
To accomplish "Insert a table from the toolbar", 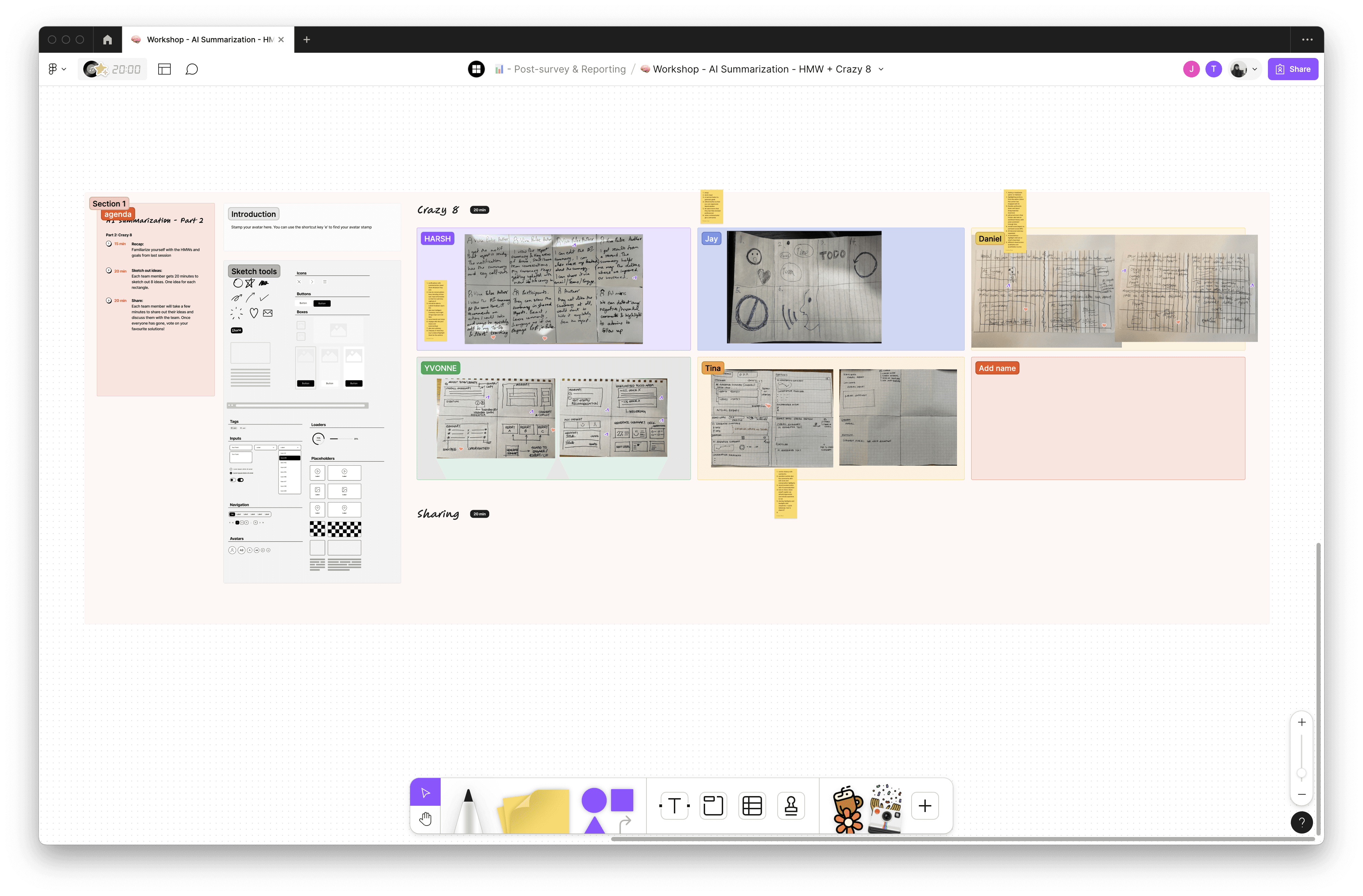I will coord(752,805).
